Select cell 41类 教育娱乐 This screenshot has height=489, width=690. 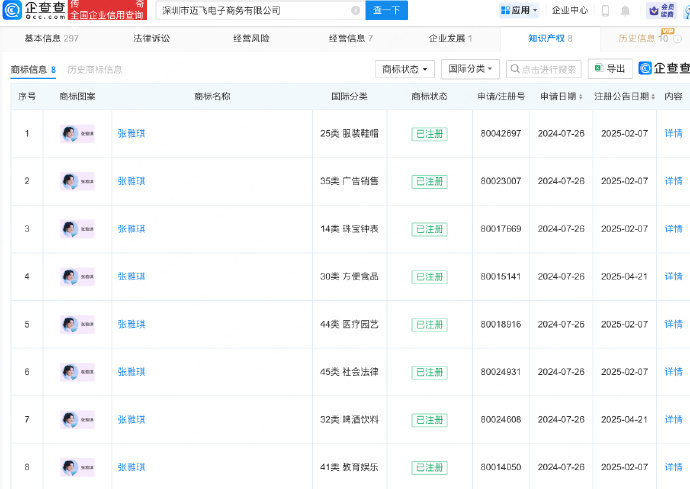[349, 467]
